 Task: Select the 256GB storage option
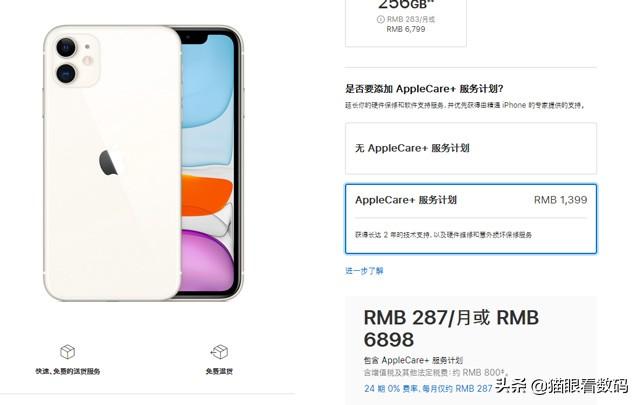pyautogui.click(x=406, y=23)
